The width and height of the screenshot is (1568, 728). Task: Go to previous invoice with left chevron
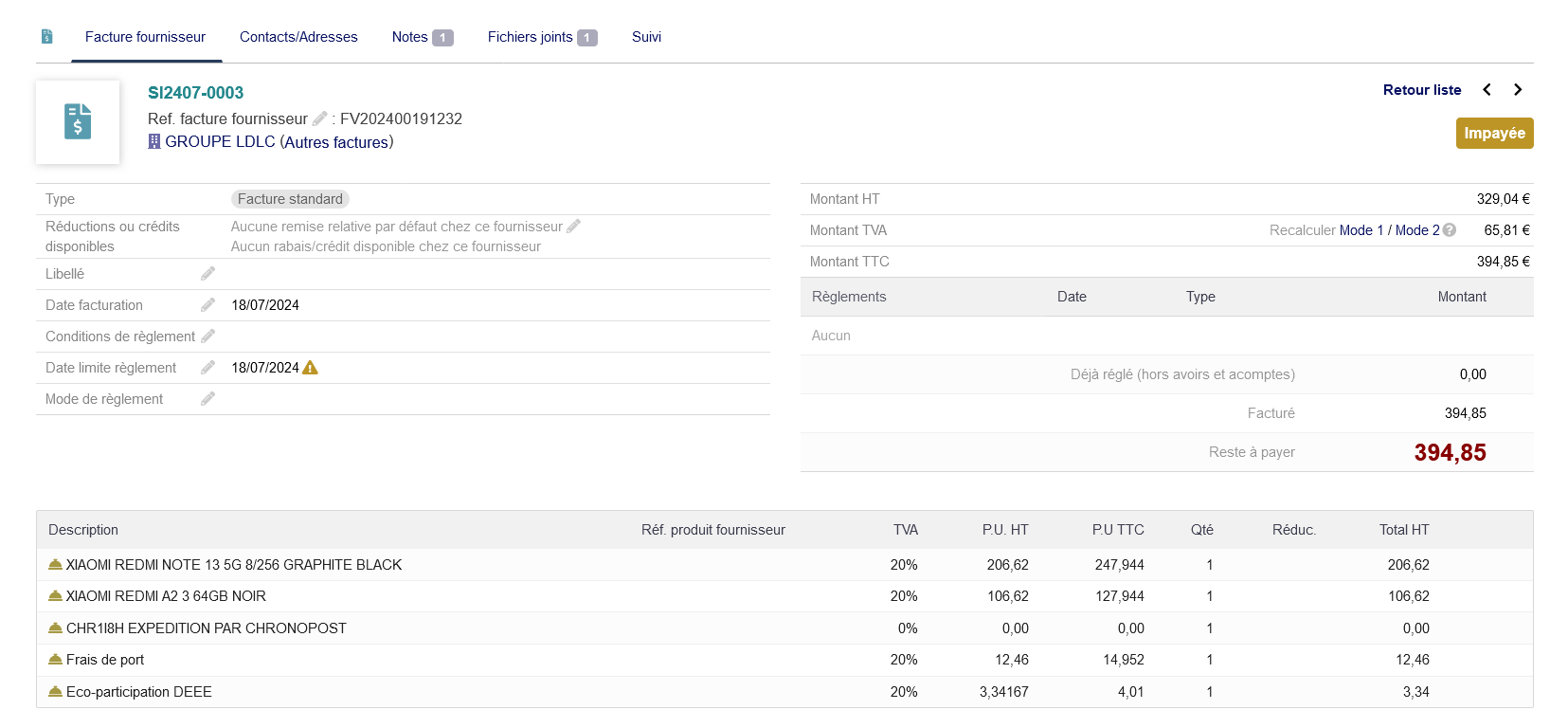click(1487, 90)
